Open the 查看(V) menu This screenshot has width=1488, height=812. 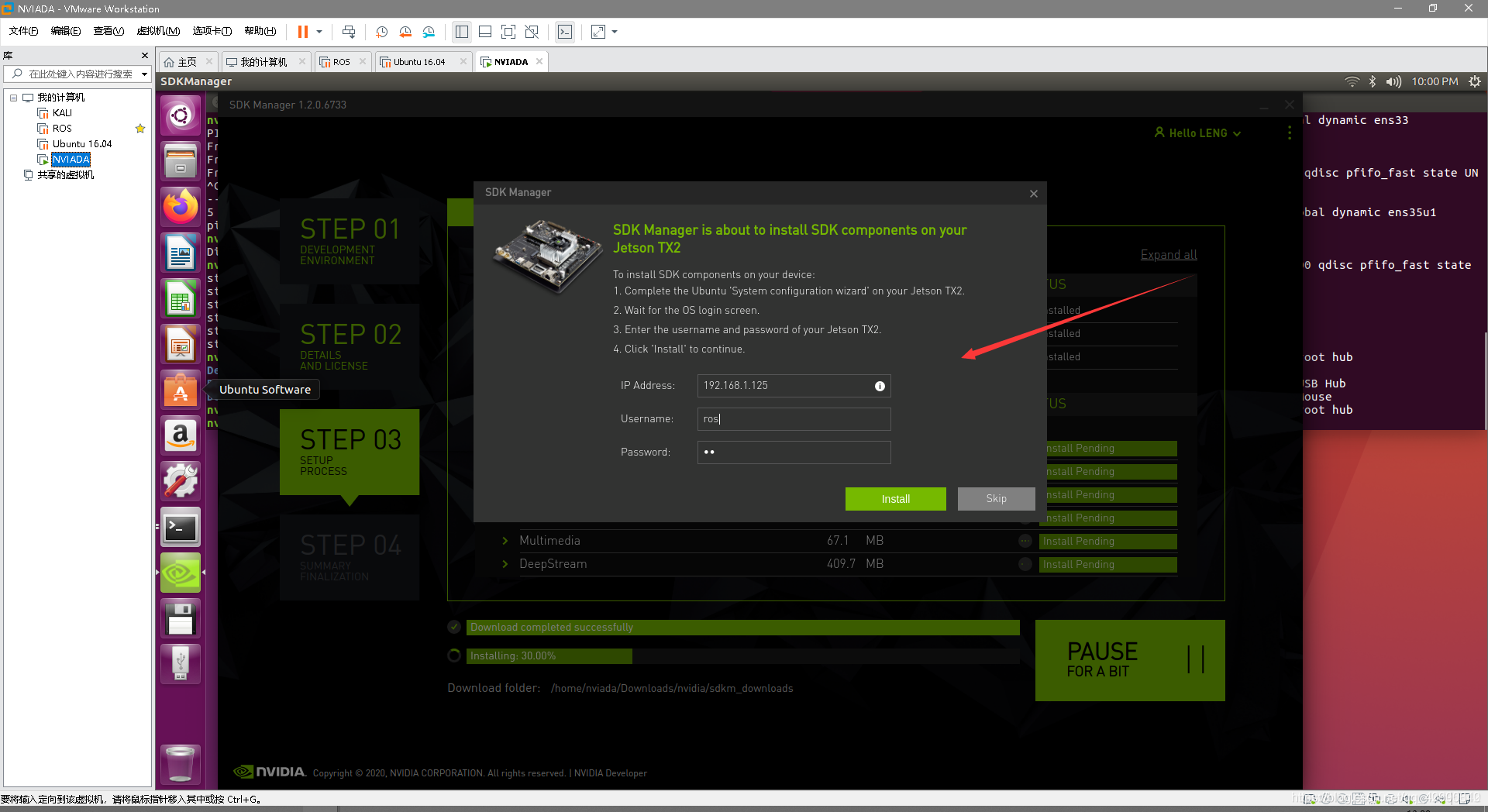108,31
